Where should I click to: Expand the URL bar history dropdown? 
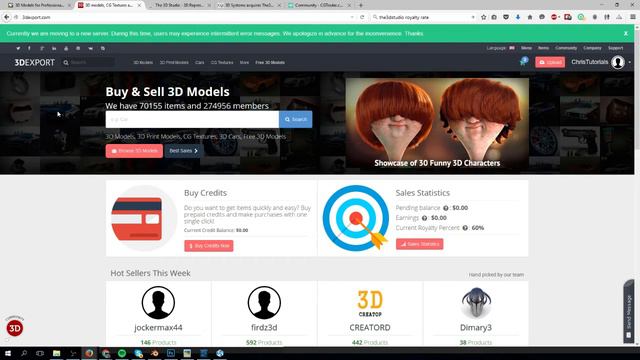click(352, 17)
